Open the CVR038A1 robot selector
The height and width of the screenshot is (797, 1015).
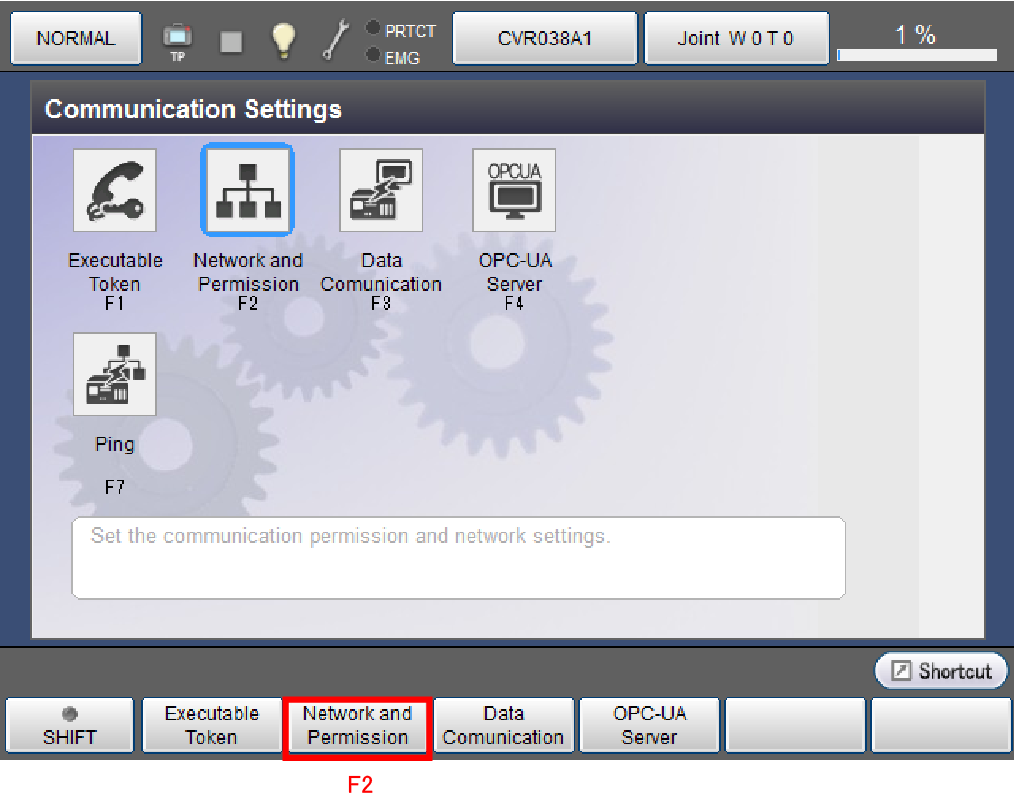(x=544, y=39)
